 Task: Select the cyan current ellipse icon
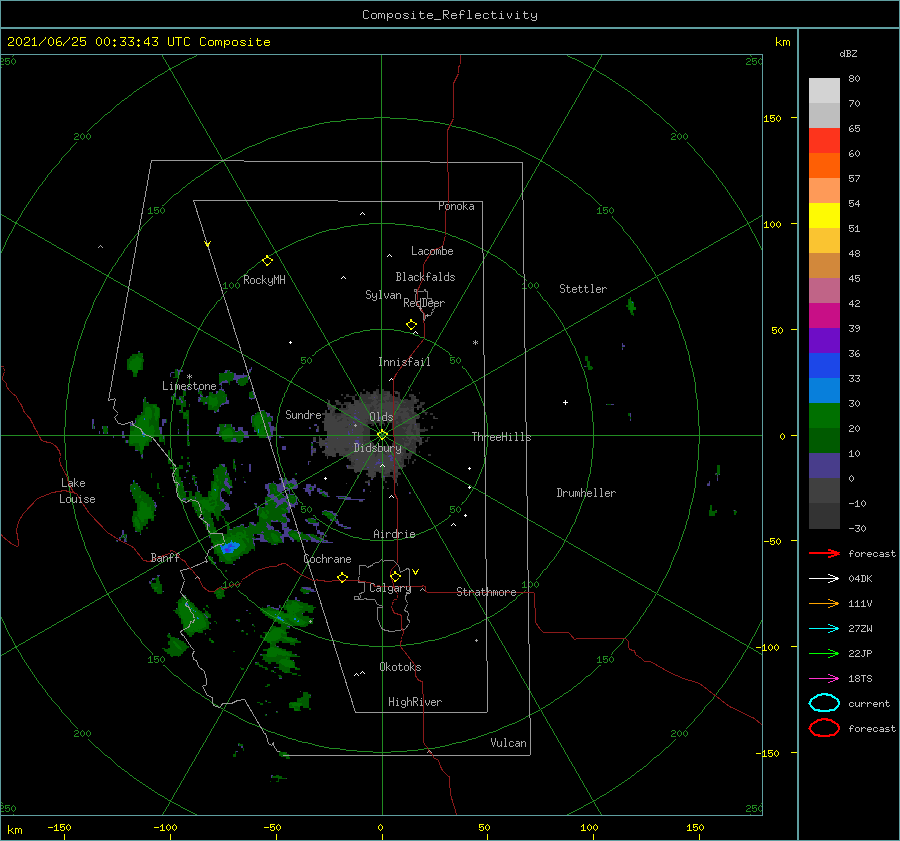pyautogui.click(x=824, y=703)
